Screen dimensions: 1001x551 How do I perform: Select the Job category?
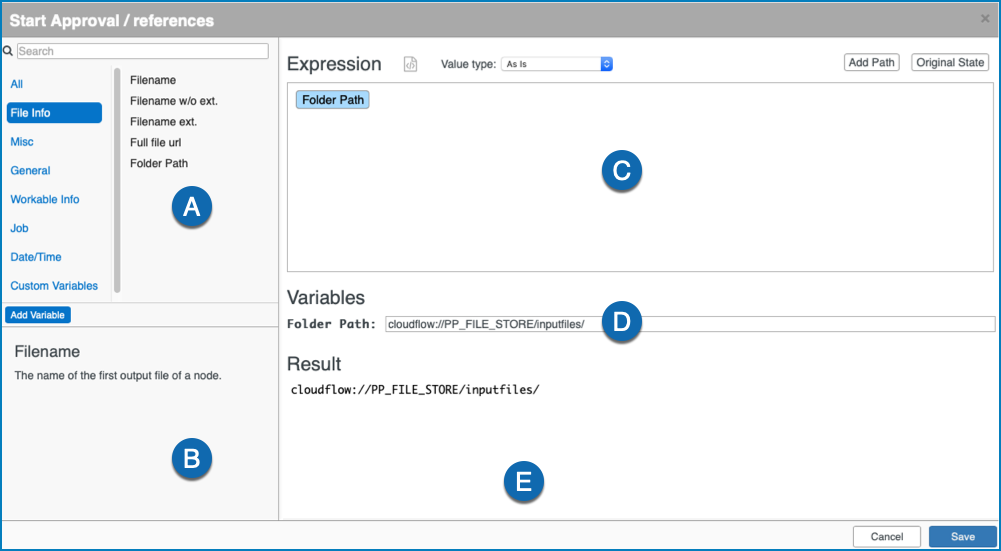(x=19, y=228)
